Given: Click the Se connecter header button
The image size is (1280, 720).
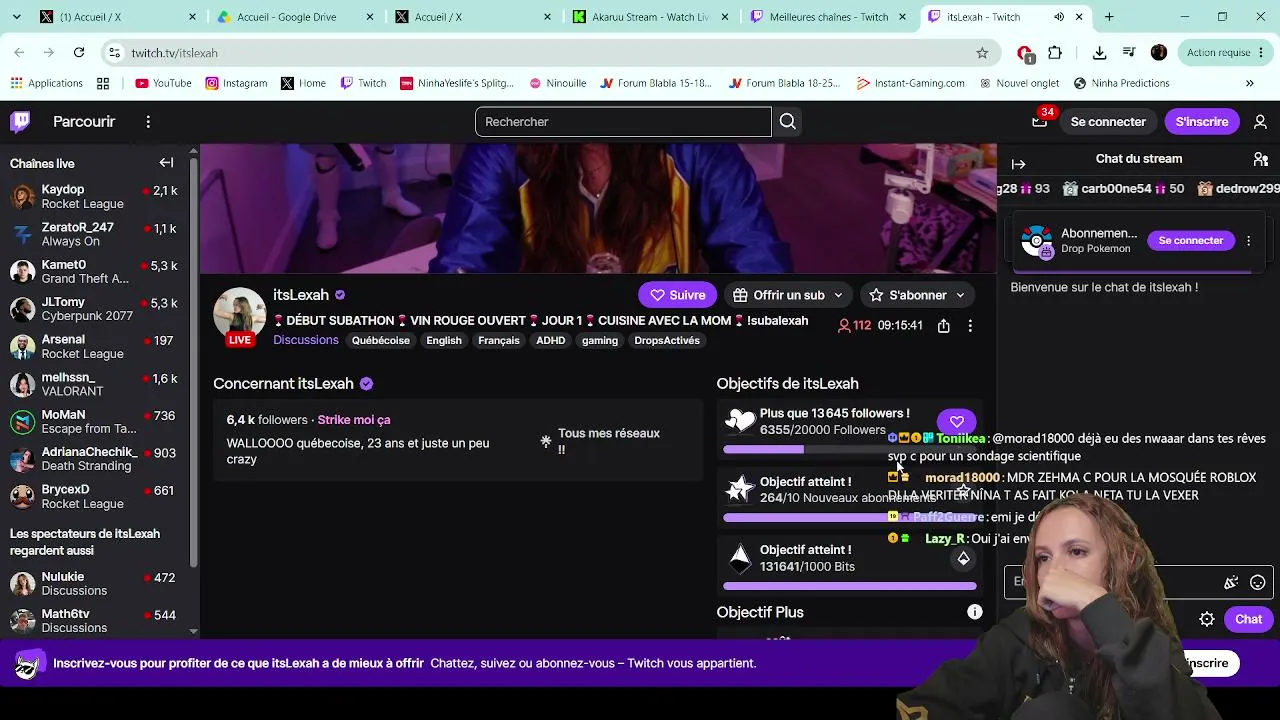Looking at the screenshot, I should pos(1108,122).
